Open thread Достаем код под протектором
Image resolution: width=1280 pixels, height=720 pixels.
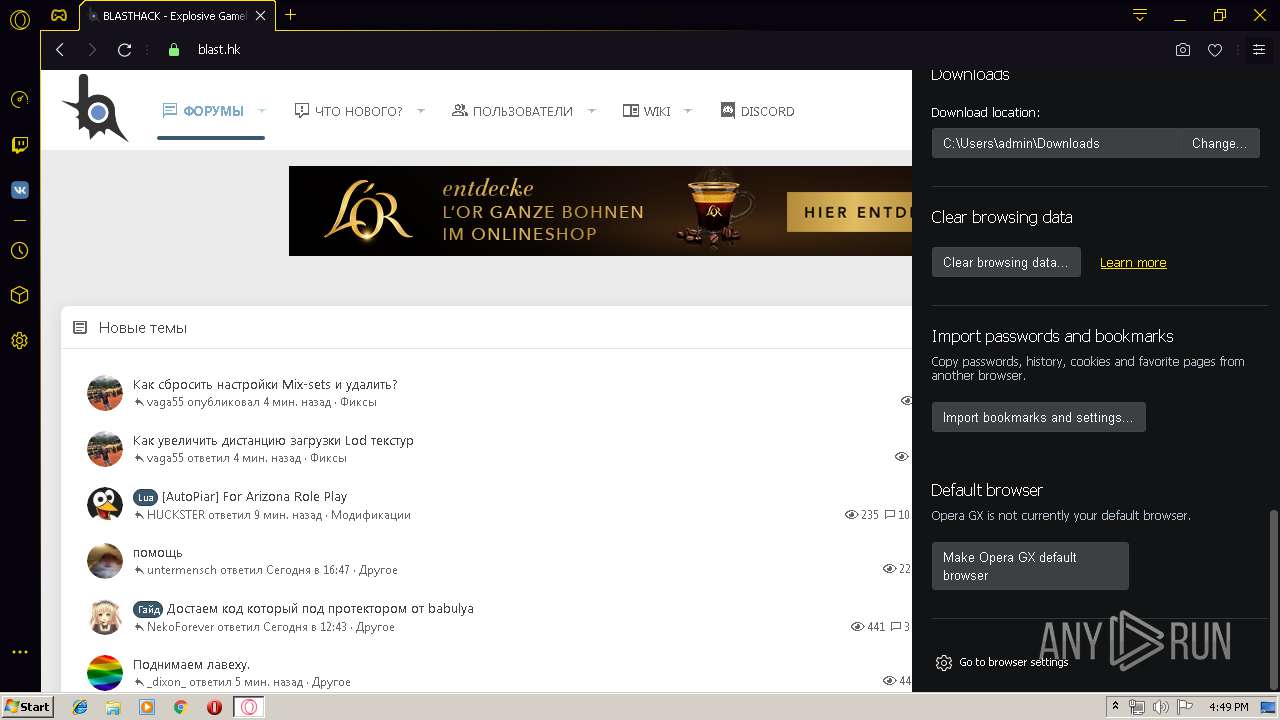(320, 608)
